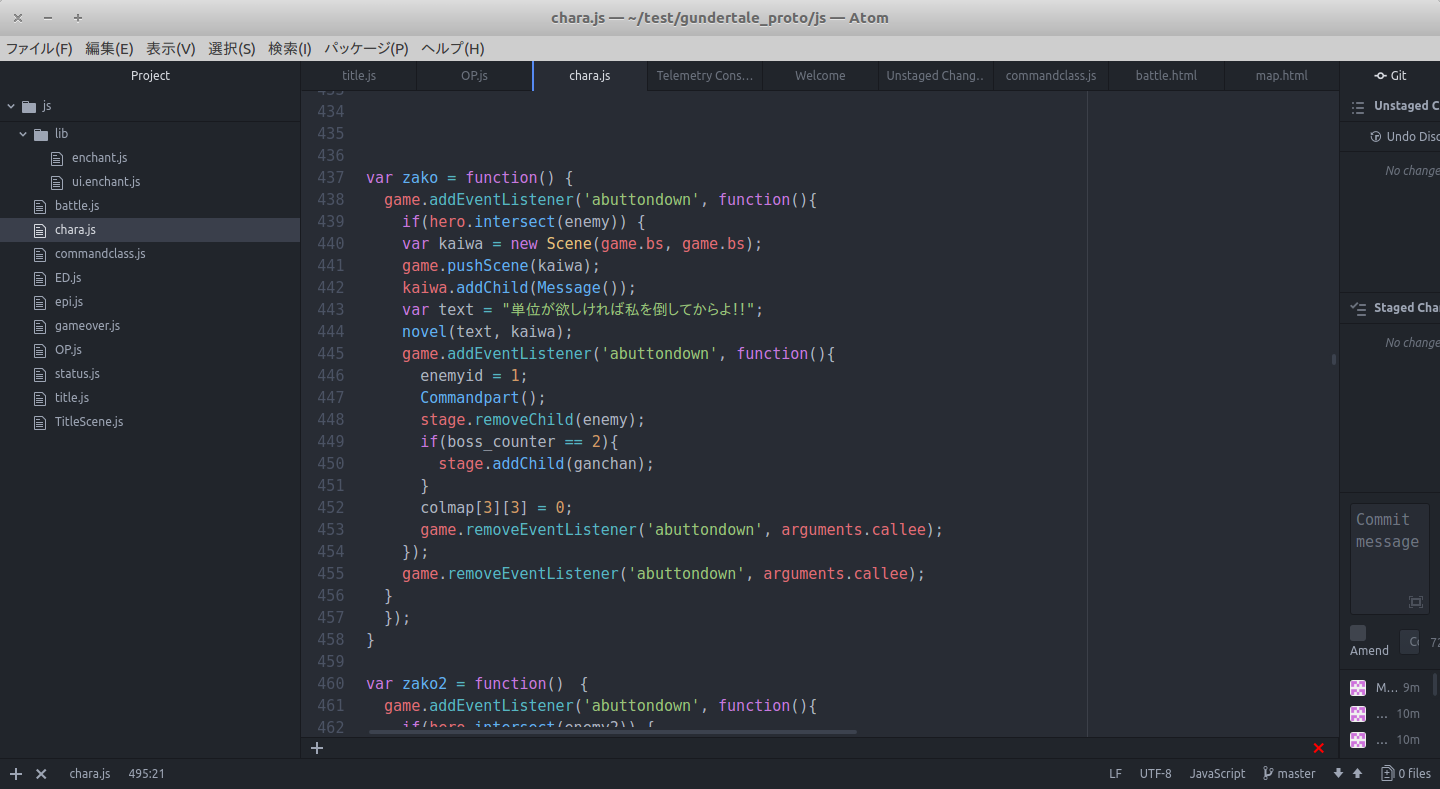Click the git fetch down arrow
1440x789 pixels.
[x=1338, y=773]
